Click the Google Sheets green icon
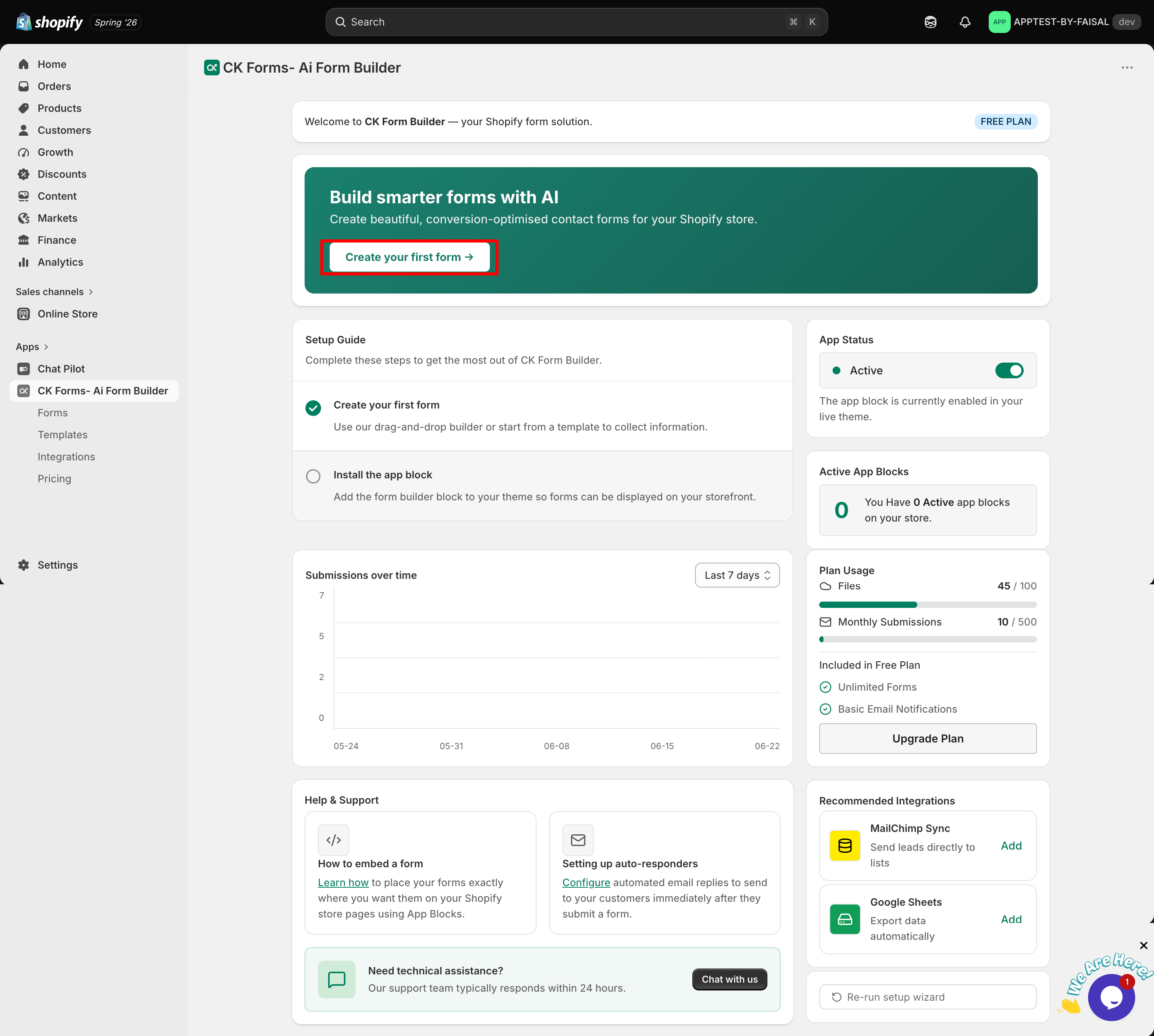This screenshot has width=1154, height=1036. pyautogui.click(x=845, y=919)
